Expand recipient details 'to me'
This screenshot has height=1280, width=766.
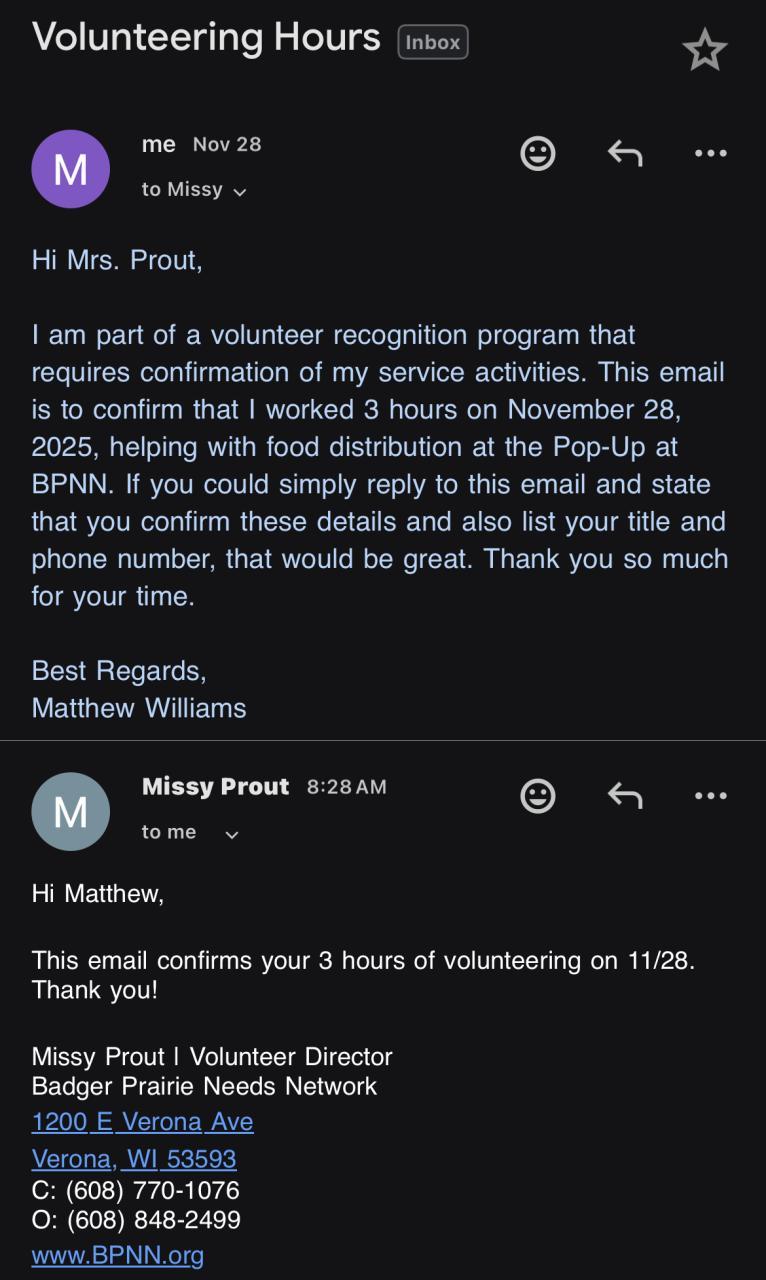pos(190,833)
